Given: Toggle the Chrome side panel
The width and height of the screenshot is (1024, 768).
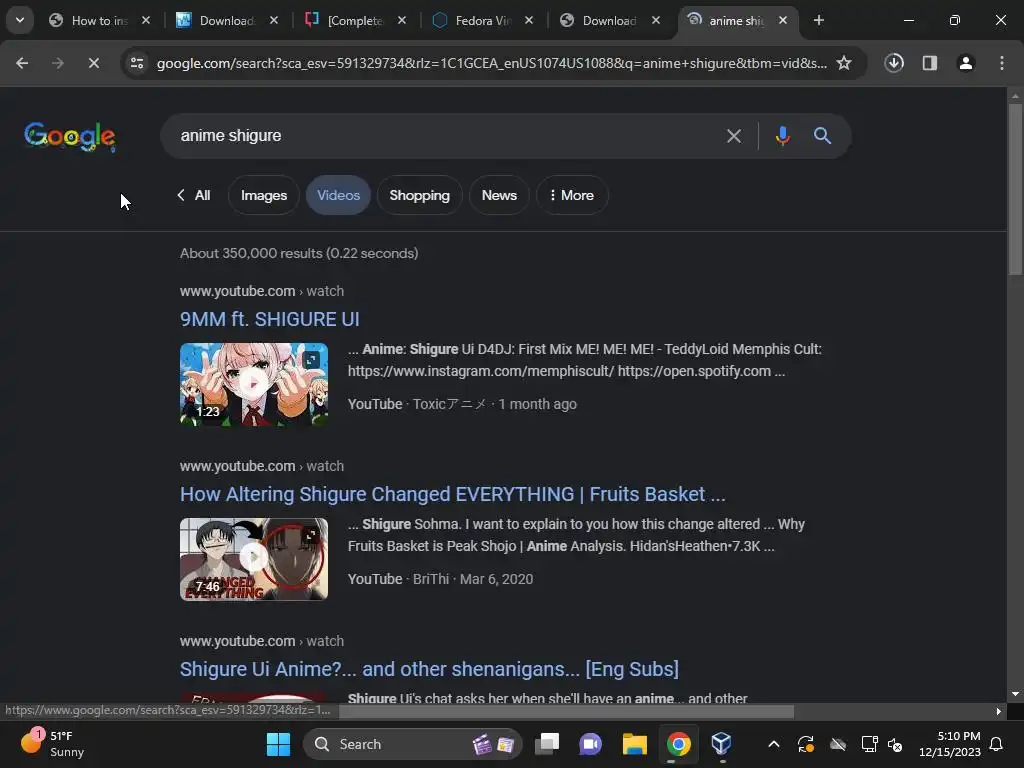Looking at the screenshot, I should pyautogui.click(x=930, y=63).
